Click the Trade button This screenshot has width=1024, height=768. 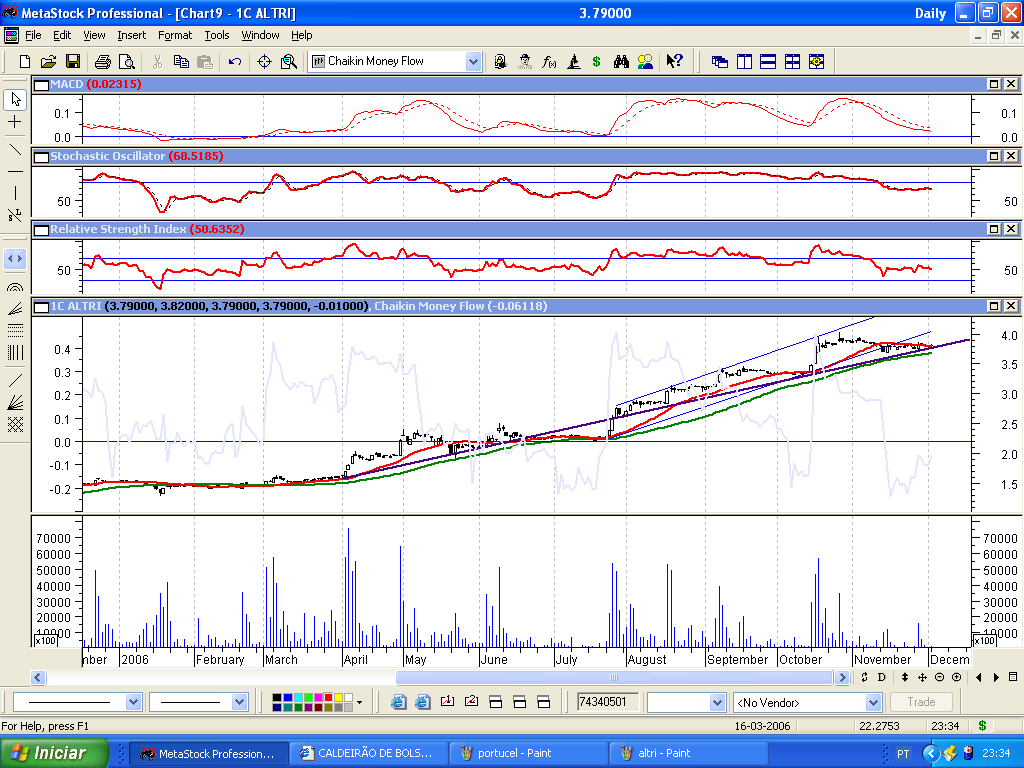(x=921, y=702)
